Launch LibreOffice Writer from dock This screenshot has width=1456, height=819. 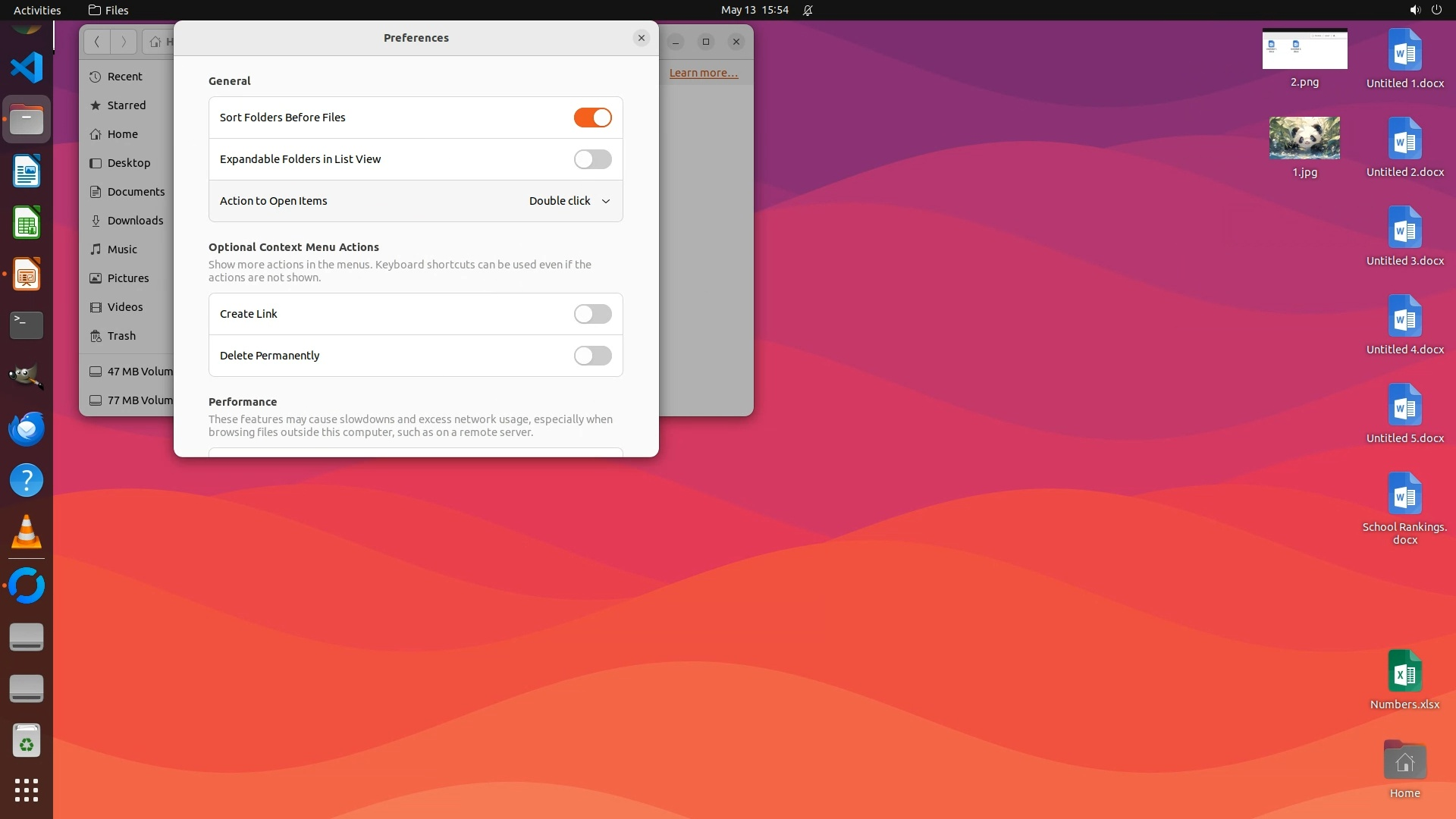(x=27, y=171)
